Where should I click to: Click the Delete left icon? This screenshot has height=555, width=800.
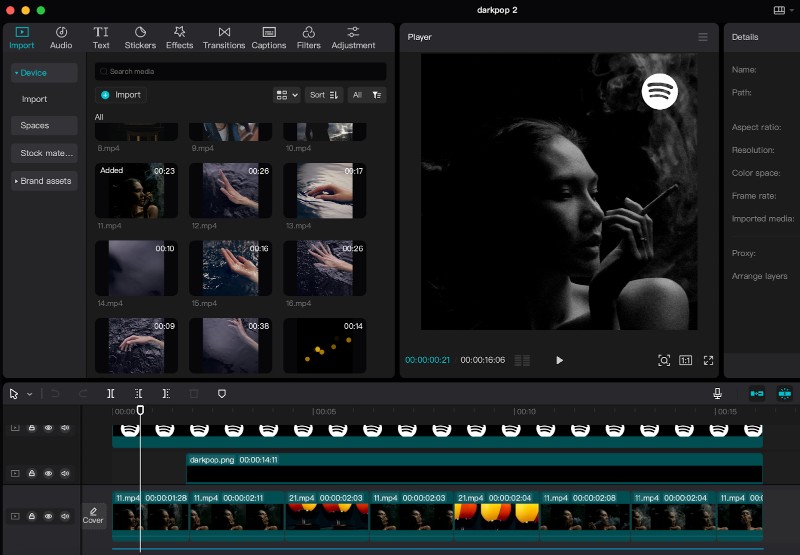[138, 394]
